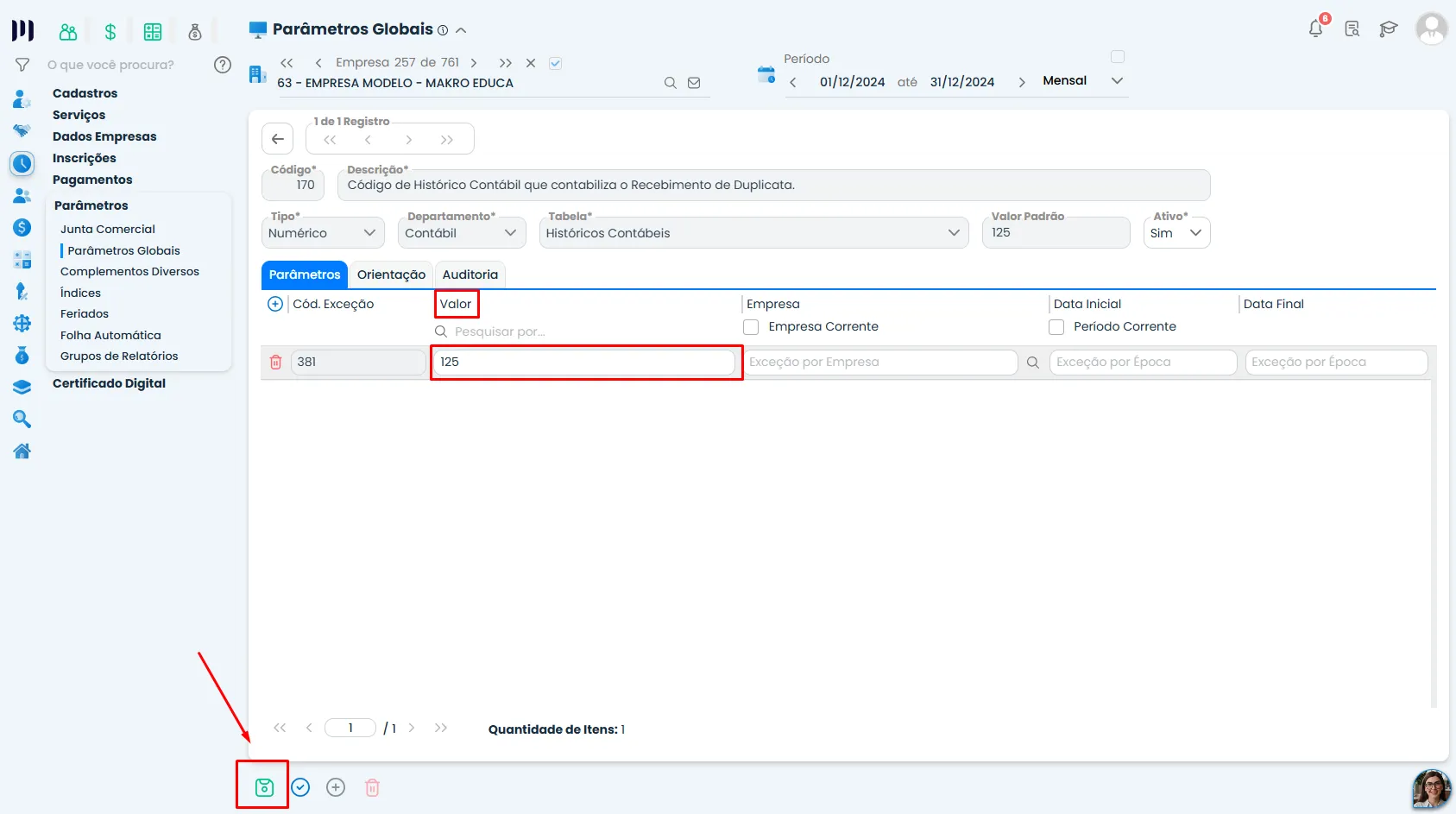Click search icon next to Exceção por Empresa
Screen dimensions: 1456x814
(x=1032, y=363)
